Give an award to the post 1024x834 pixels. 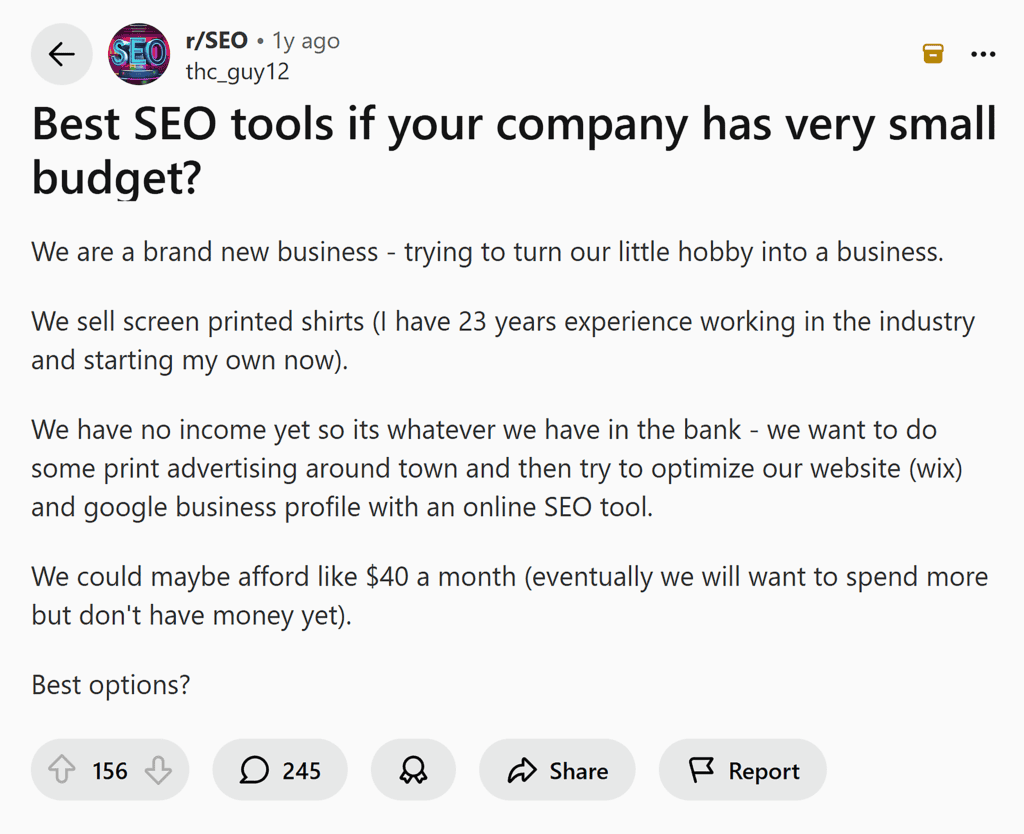[x=413, y=770]
